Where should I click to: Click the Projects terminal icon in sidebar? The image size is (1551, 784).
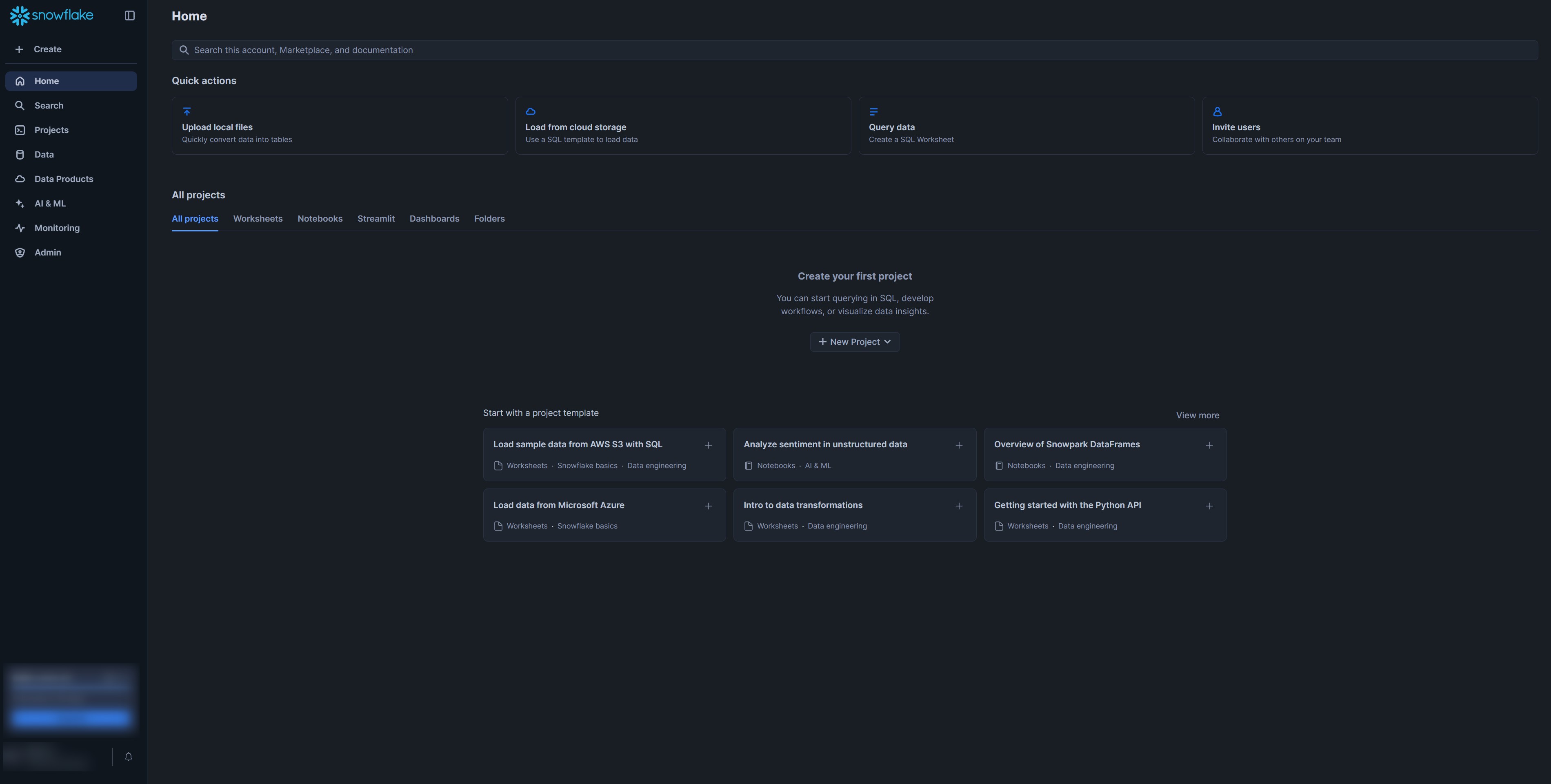point(20,130)
